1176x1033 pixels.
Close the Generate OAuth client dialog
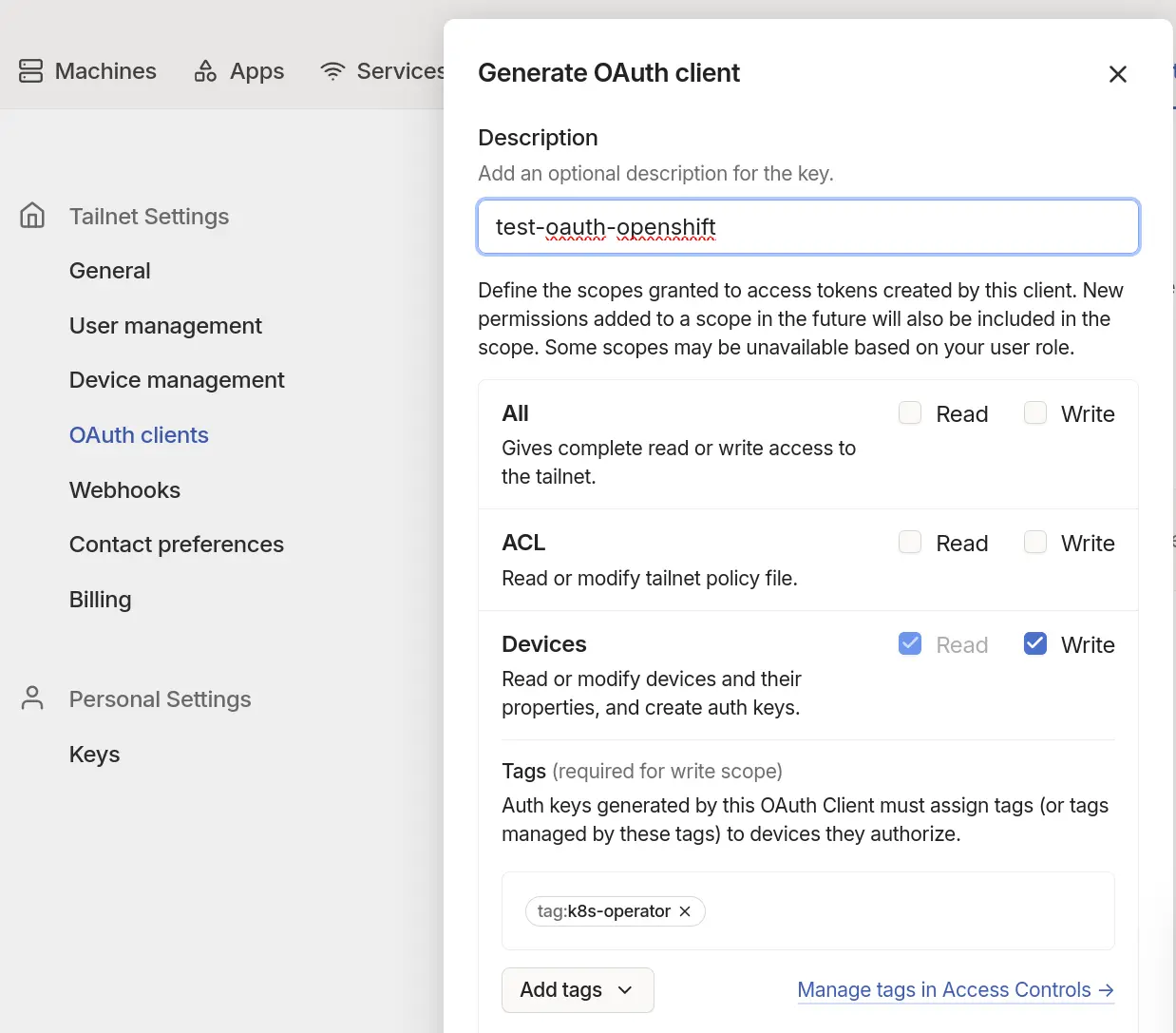coord(1117,74)
